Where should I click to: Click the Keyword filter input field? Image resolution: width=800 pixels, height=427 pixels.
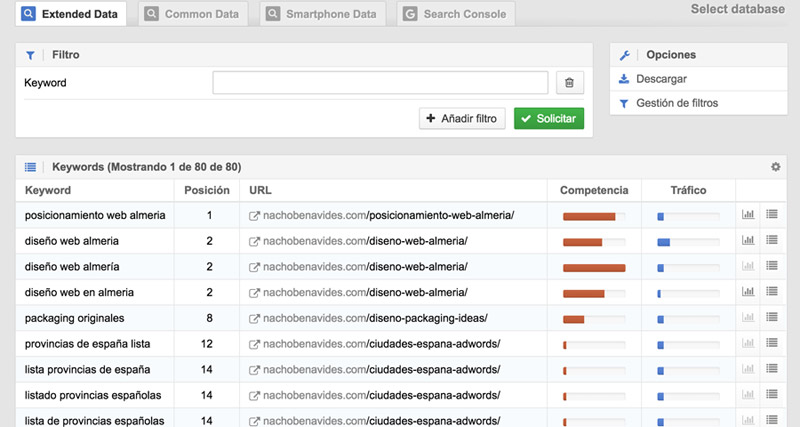pos(380,83)
